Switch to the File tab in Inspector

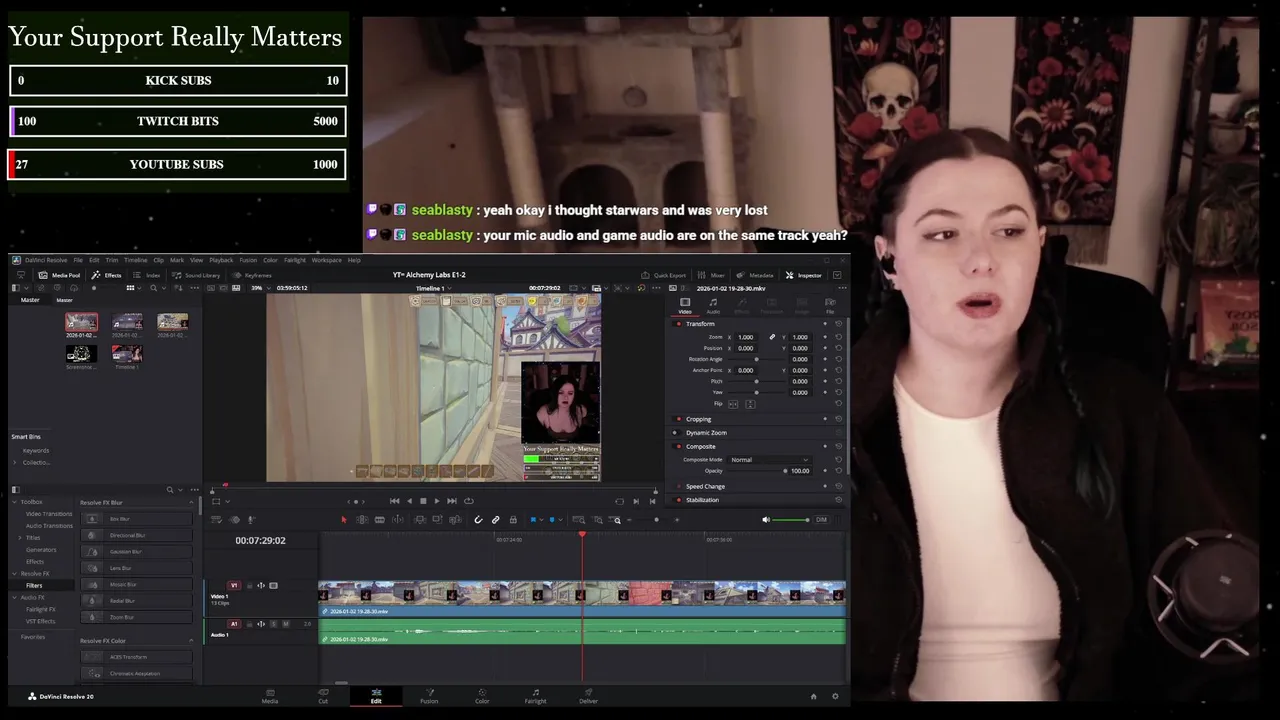click(830, 305)
